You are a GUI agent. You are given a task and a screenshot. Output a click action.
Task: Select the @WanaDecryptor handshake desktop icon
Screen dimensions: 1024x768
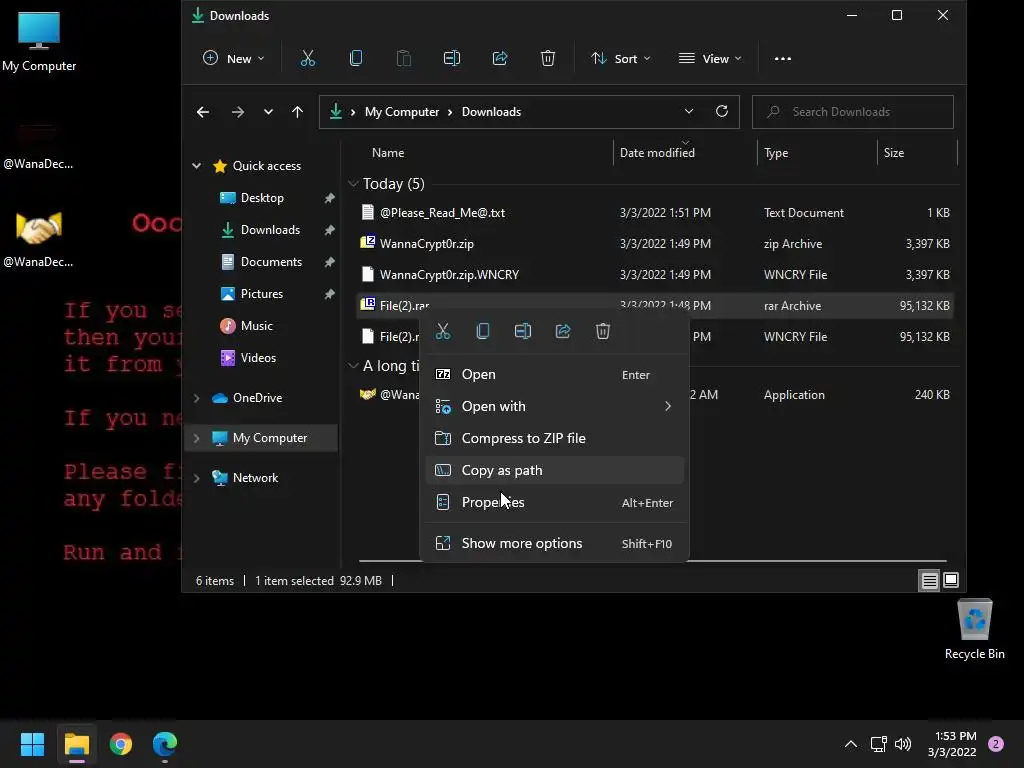[39, 238]
